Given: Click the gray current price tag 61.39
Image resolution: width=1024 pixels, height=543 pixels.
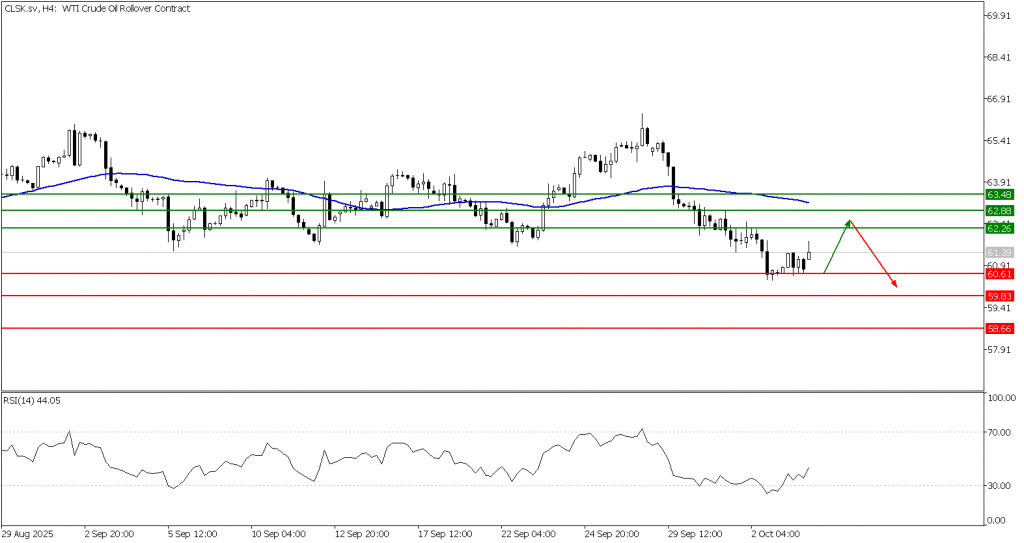Looking at the screenshot, I should tap(999, 252).
